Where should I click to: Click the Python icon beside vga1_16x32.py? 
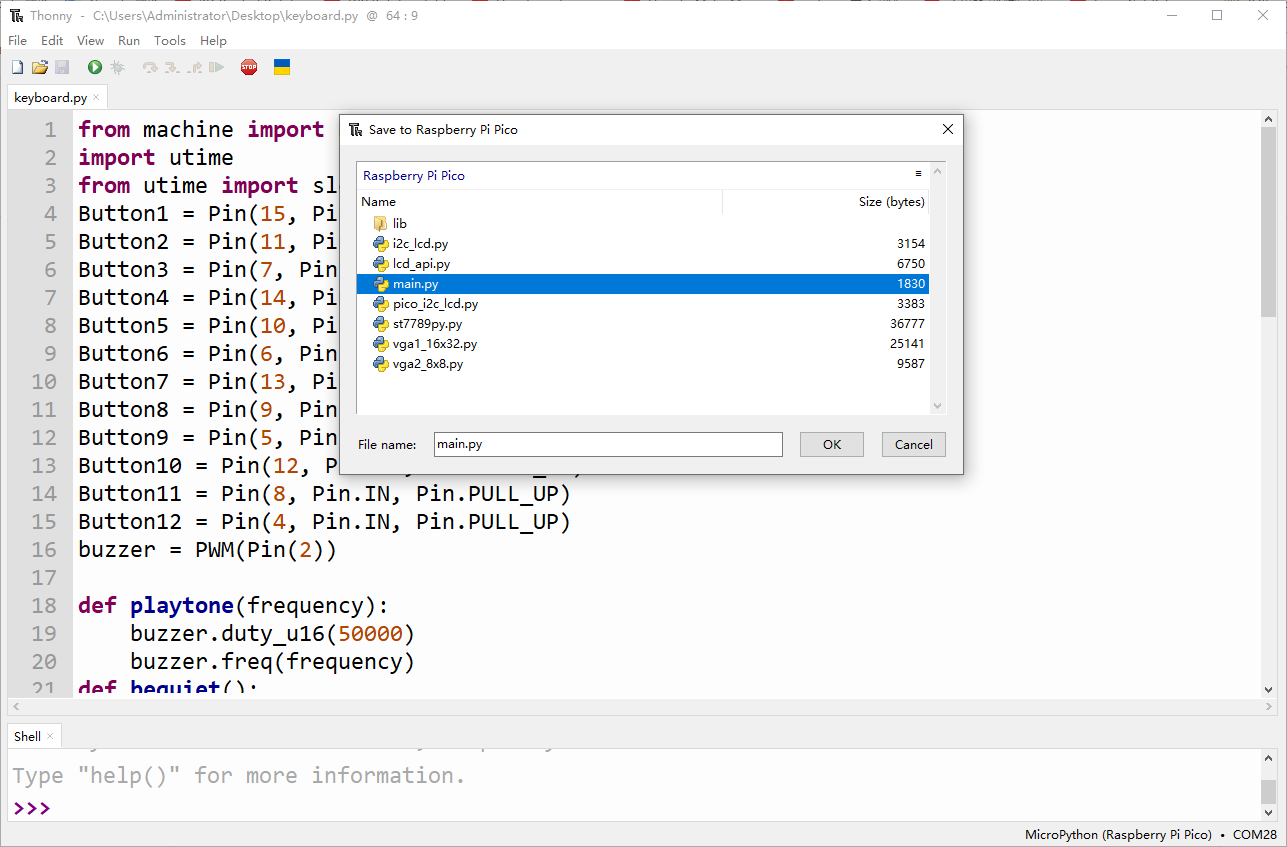[x=380, y=343]
